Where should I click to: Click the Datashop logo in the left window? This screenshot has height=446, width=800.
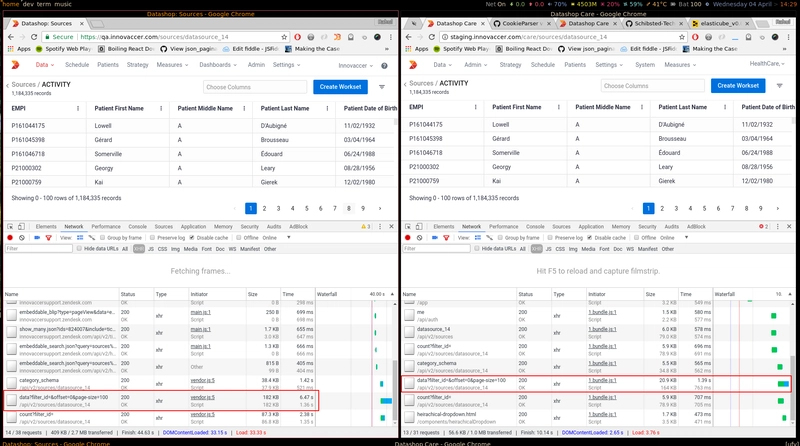[x=15, y=65]
